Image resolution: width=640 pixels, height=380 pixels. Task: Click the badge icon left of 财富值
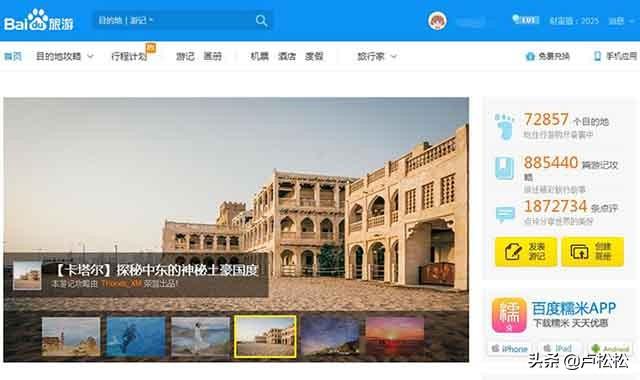coord(526,19)
